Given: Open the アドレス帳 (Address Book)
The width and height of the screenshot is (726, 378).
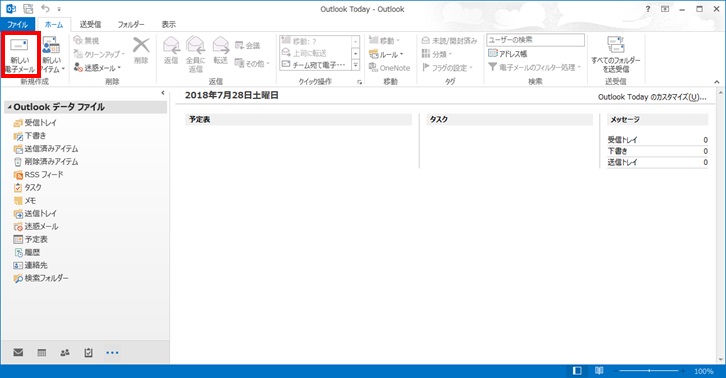Looking at the screenshot, I should 507,54.
